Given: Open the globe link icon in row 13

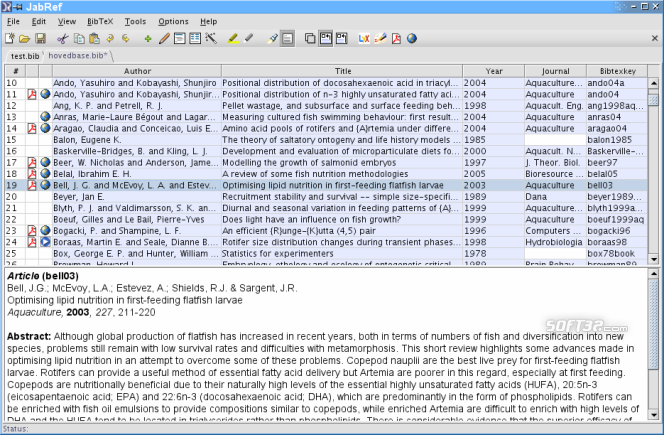Looking at the screenshot, I should [x=45, y=116].
